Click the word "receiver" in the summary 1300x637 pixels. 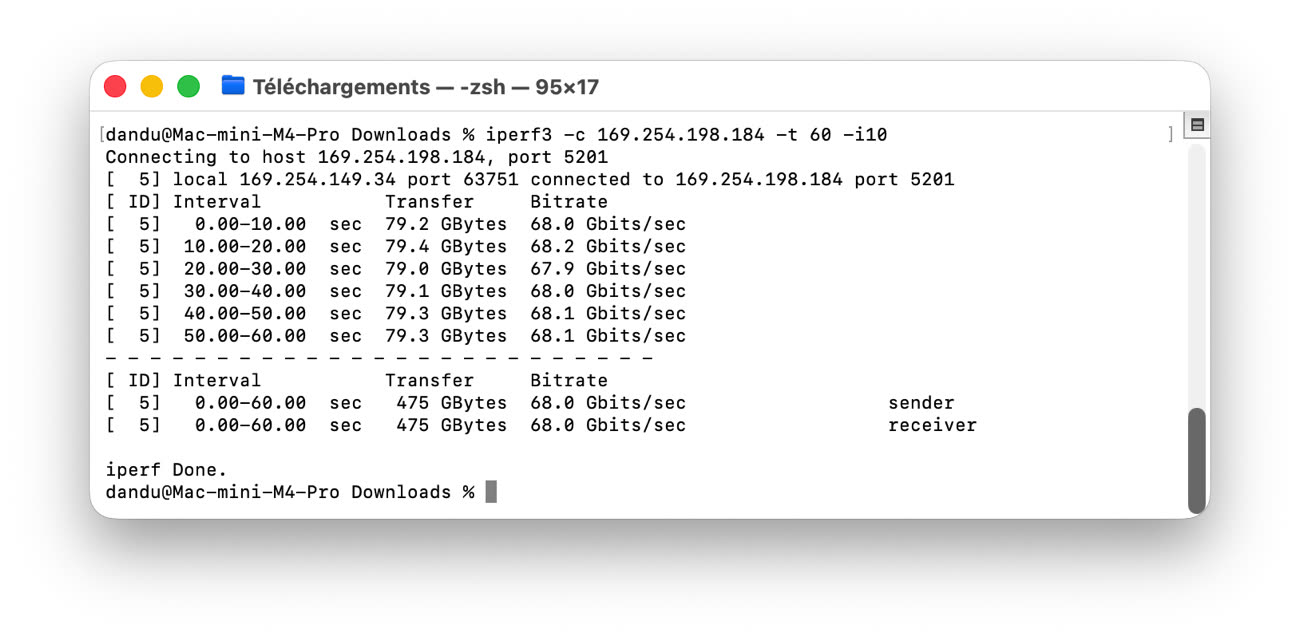coord(932,425)
